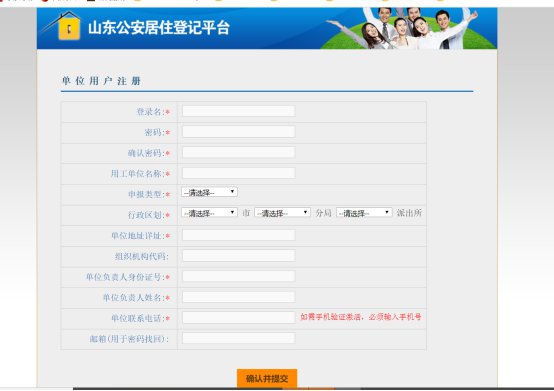Click the 单位负责人身份证号 input field
This screenshot has width=554, height=391.
pyautogui.click(x=238, y=277)
